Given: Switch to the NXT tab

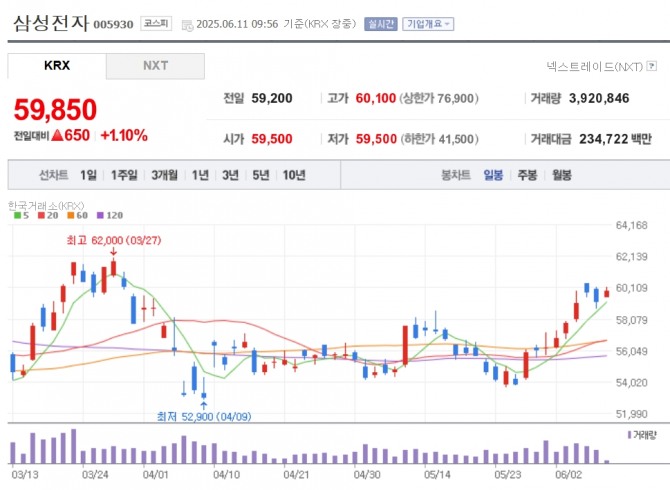Looking at the screenshot, I should [x=156, y=66].
